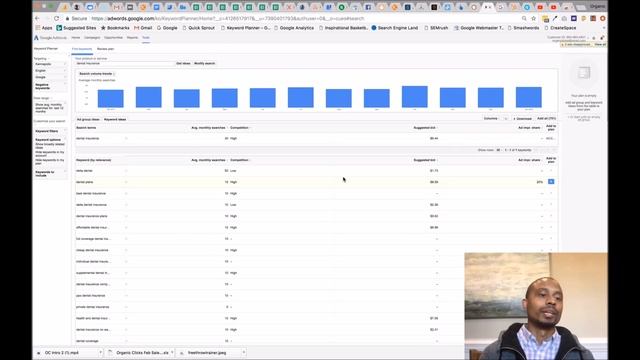Bookmark this page with the star icon

533,18
